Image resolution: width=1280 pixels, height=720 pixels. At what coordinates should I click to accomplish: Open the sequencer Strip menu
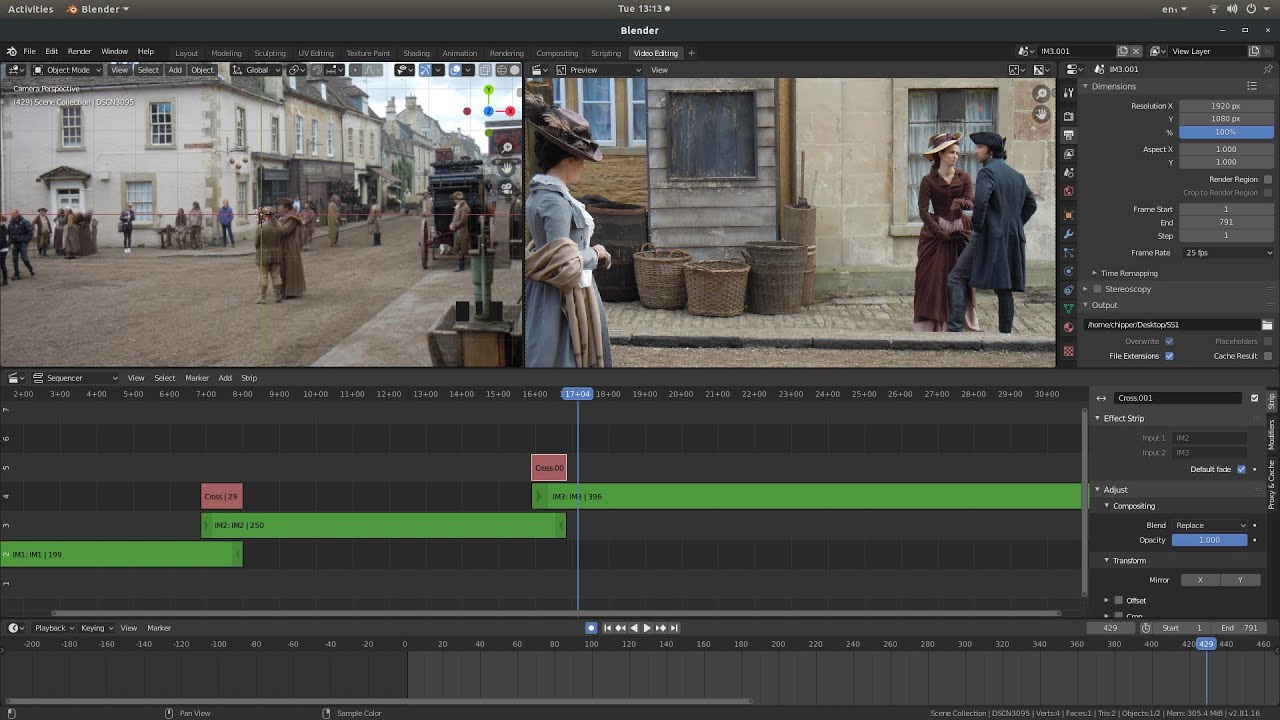249,378
